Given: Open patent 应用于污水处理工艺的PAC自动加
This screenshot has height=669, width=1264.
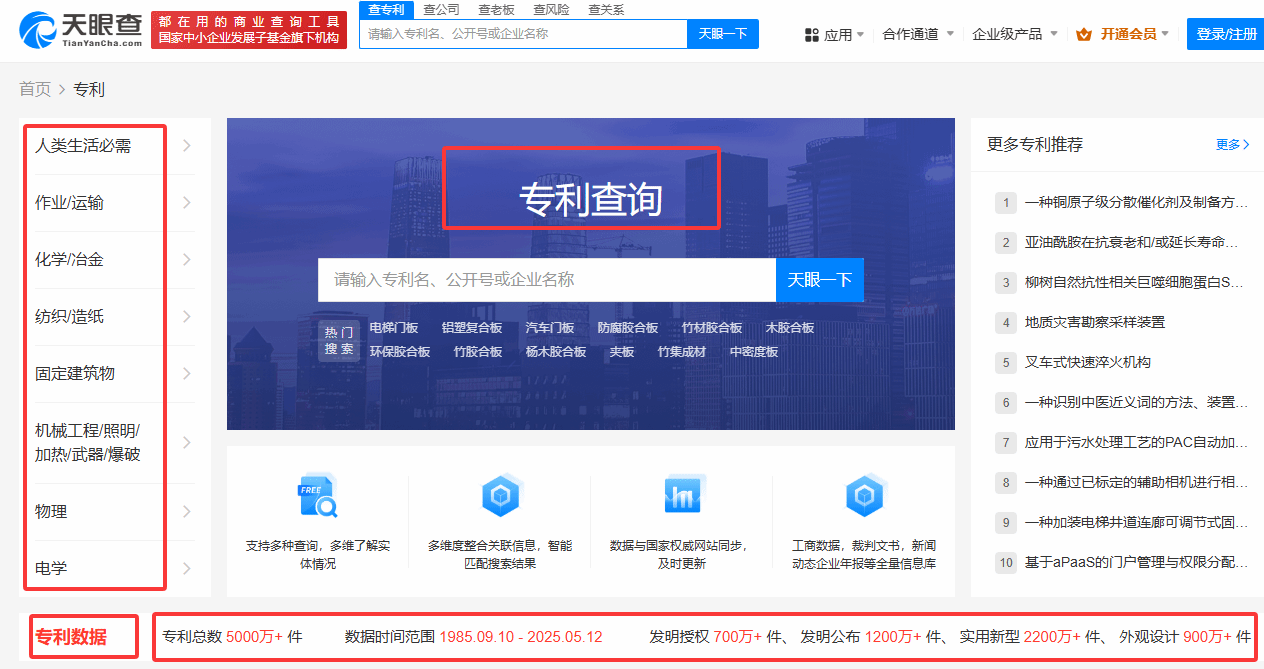Looking at the screenshot, I should (x=1136, y=443).
